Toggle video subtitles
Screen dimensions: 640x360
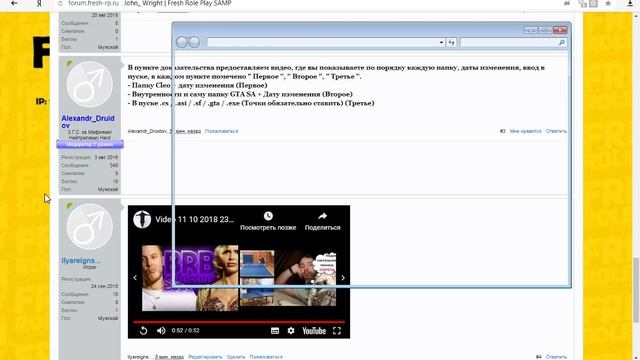275,331
